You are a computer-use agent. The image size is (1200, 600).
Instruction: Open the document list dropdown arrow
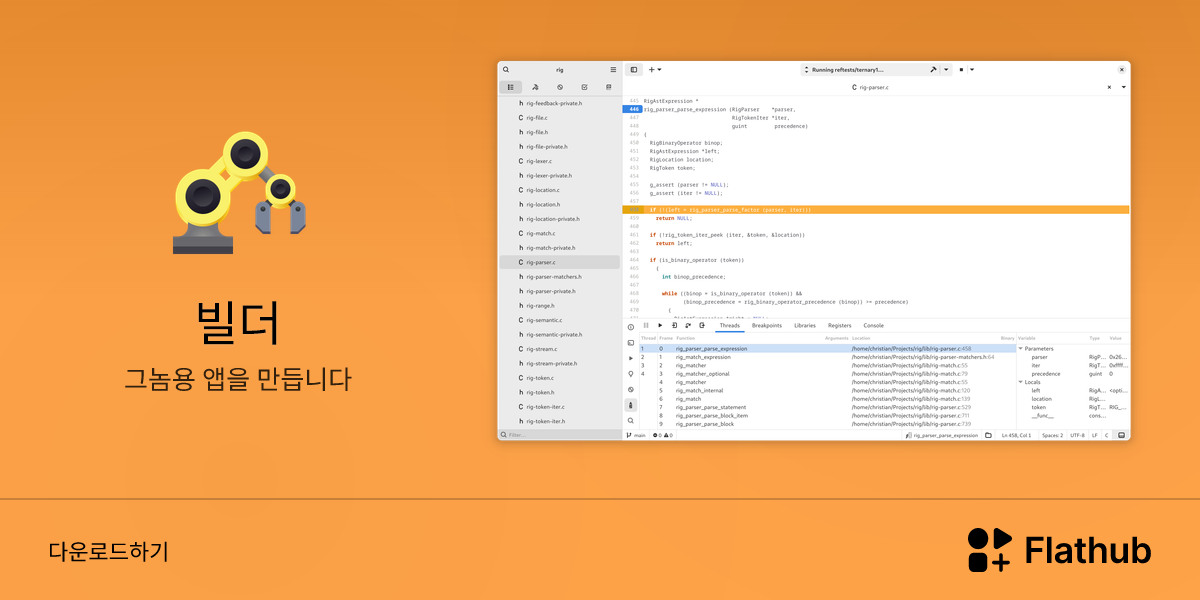(1123, 87)
